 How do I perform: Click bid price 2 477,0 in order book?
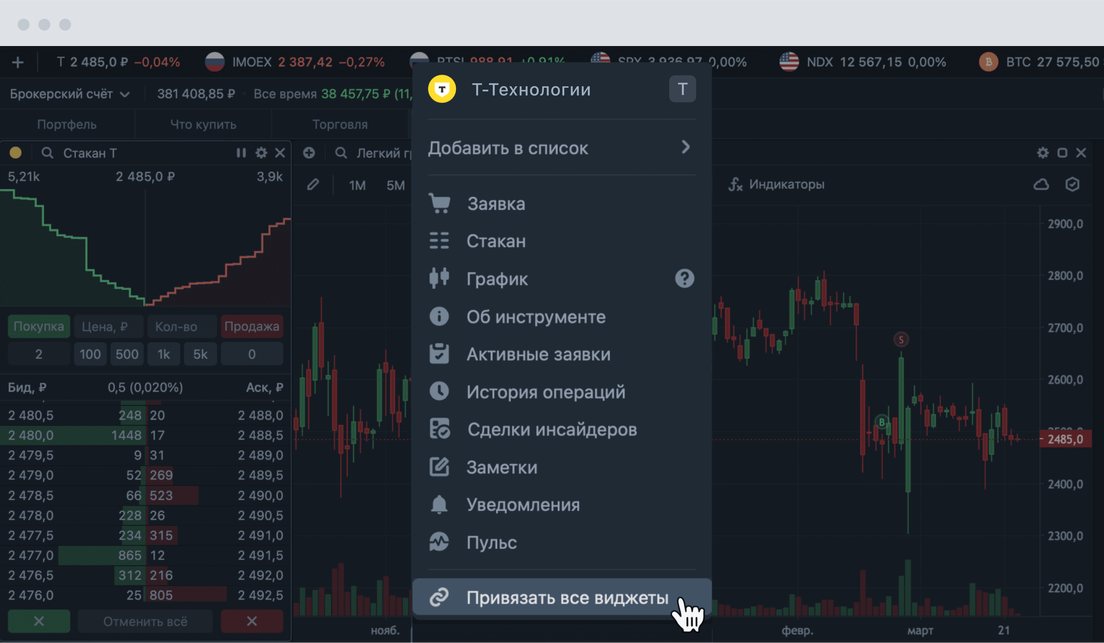31,556
